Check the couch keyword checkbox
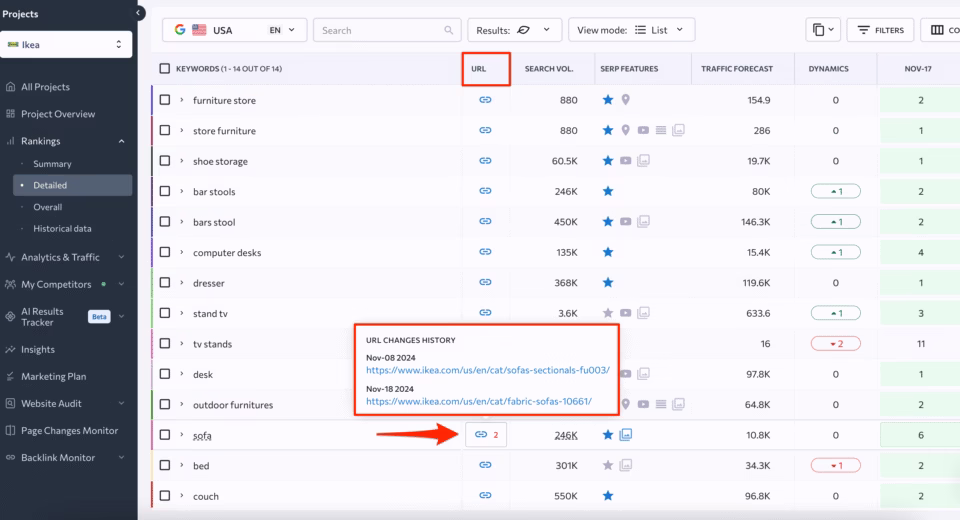960x520 pixels. [165, 496]
